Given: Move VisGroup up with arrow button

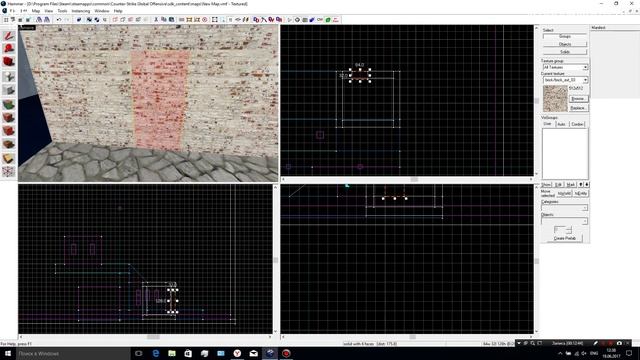Looking at the screenshot, I should pos(580,184).
